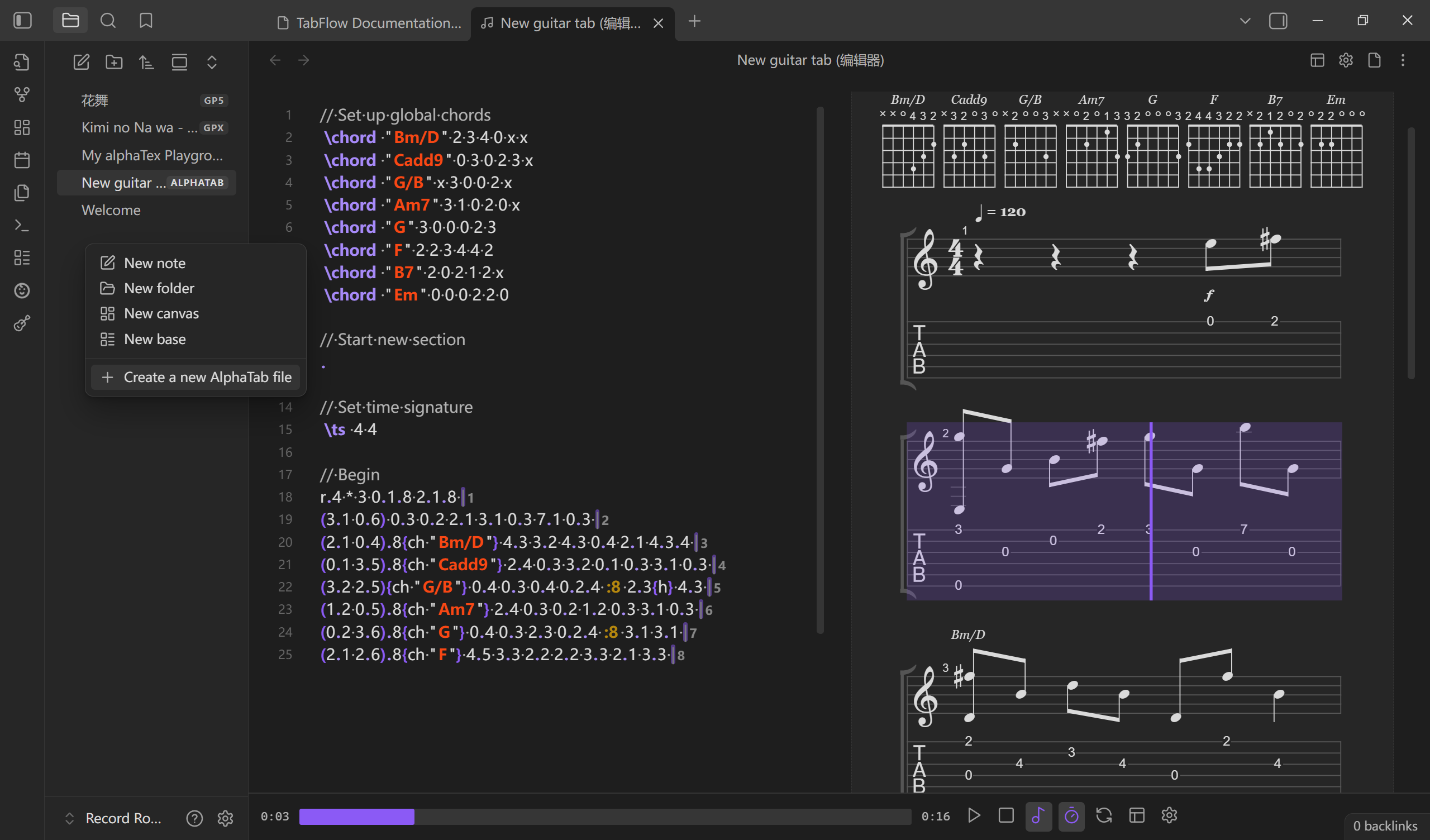Select New canvas from menu
This screenshot has width=1430, height=840.
196,313
